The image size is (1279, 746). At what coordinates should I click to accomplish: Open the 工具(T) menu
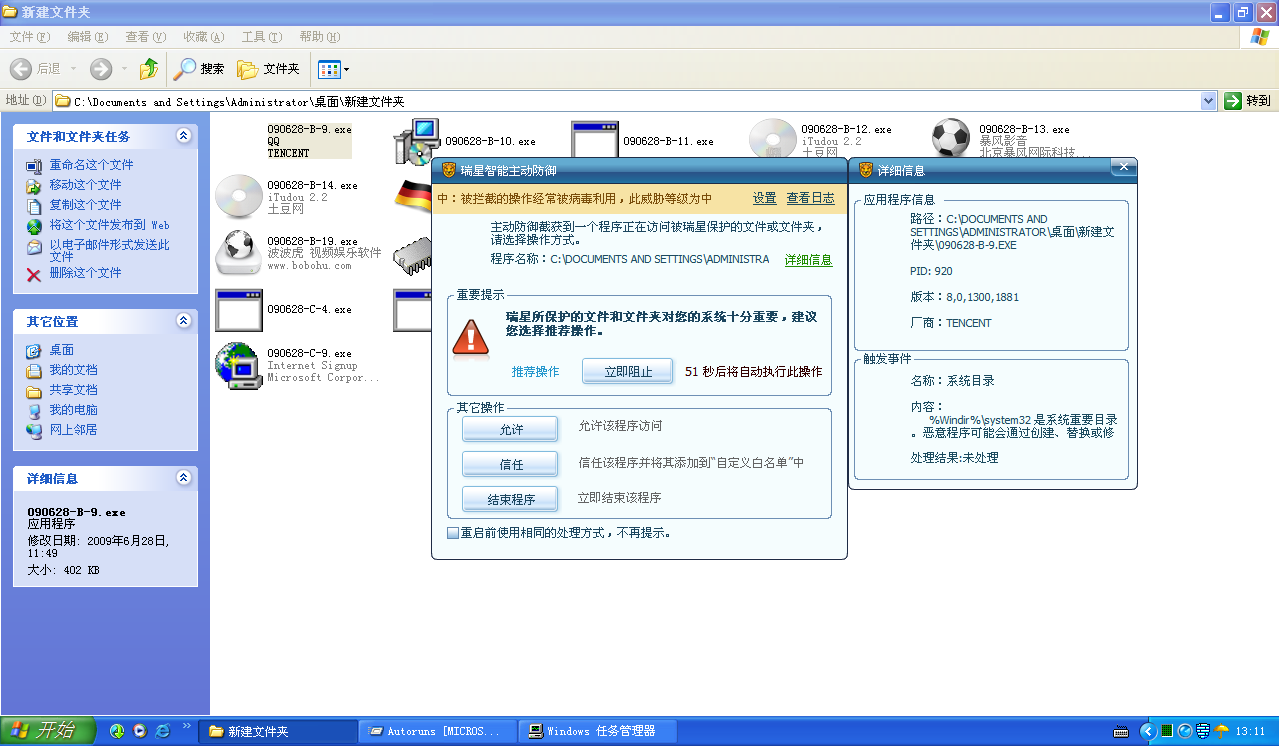point(261,37)
